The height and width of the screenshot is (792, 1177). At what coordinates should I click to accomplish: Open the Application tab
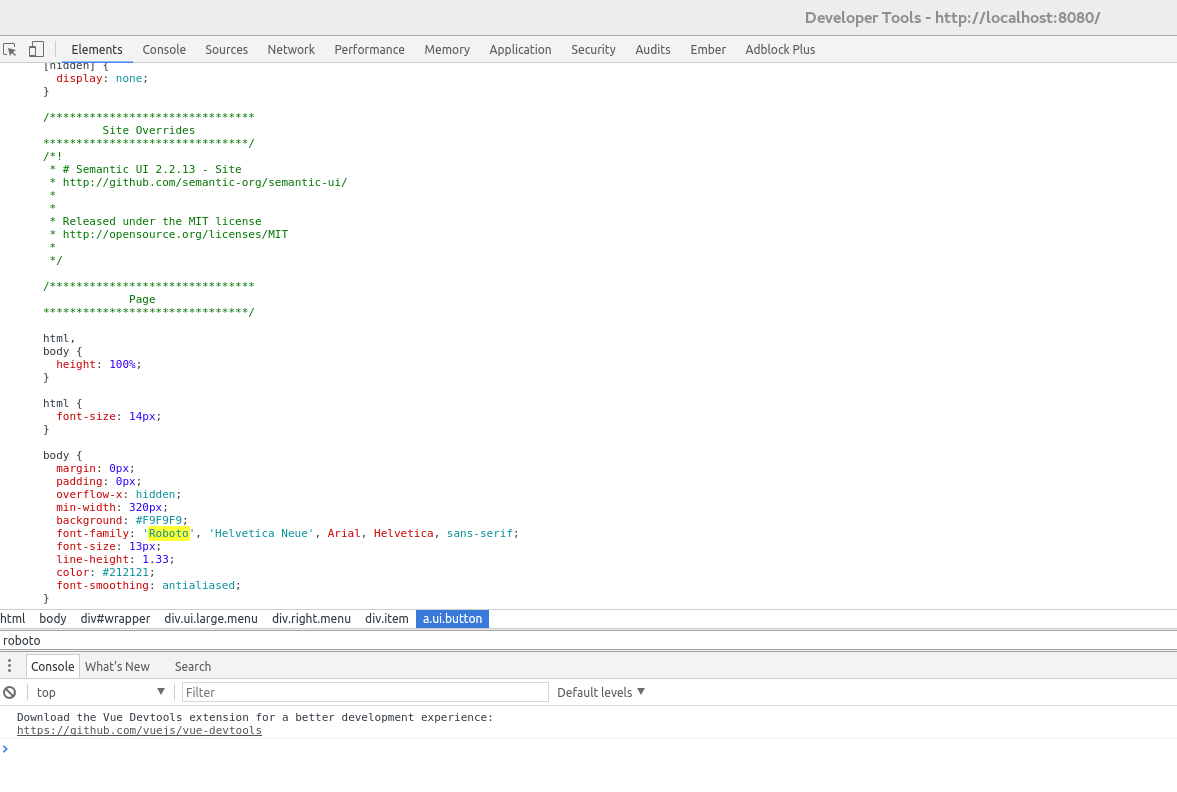(520, 50)
